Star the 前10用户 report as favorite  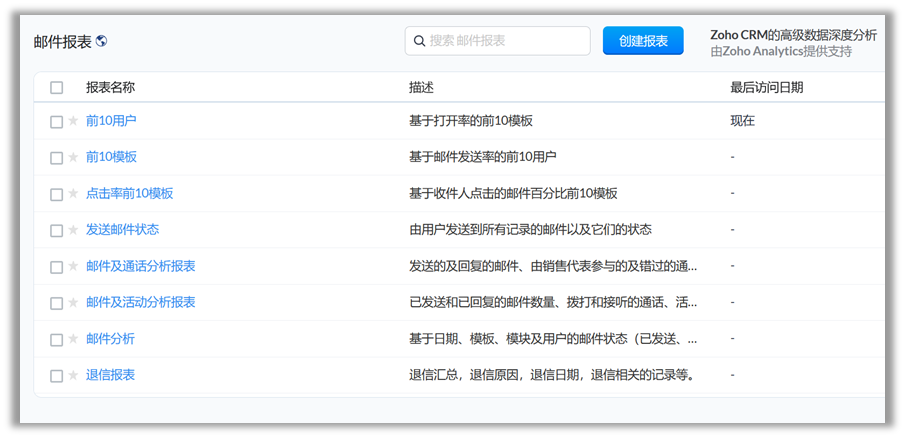click(x=73, y=121)
